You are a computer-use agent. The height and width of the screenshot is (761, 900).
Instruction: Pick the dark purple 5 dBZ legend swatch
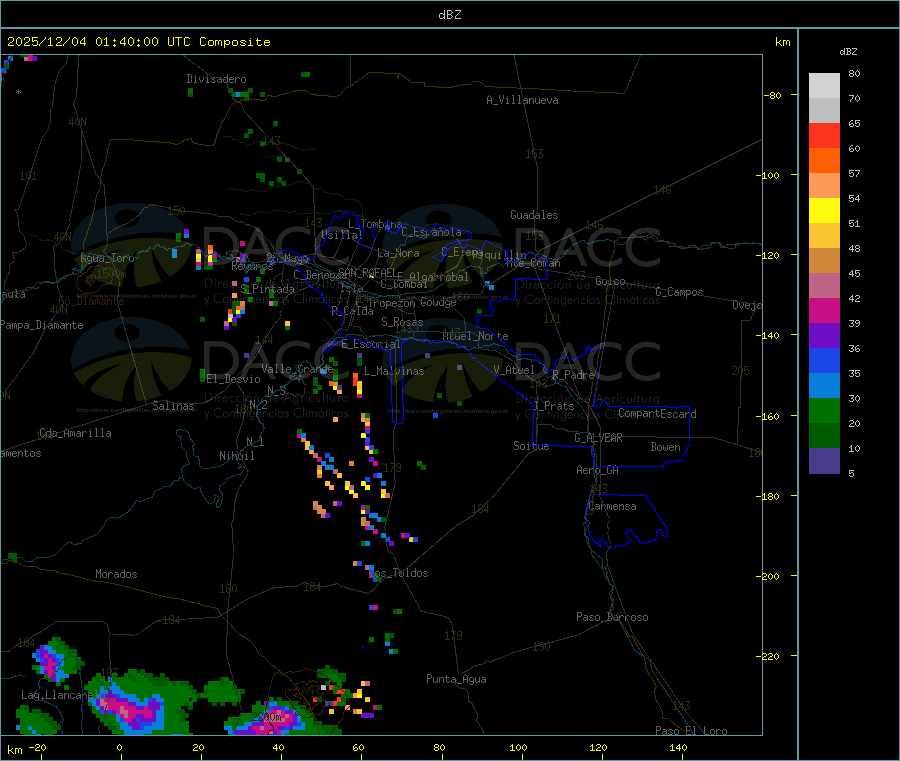824,460
